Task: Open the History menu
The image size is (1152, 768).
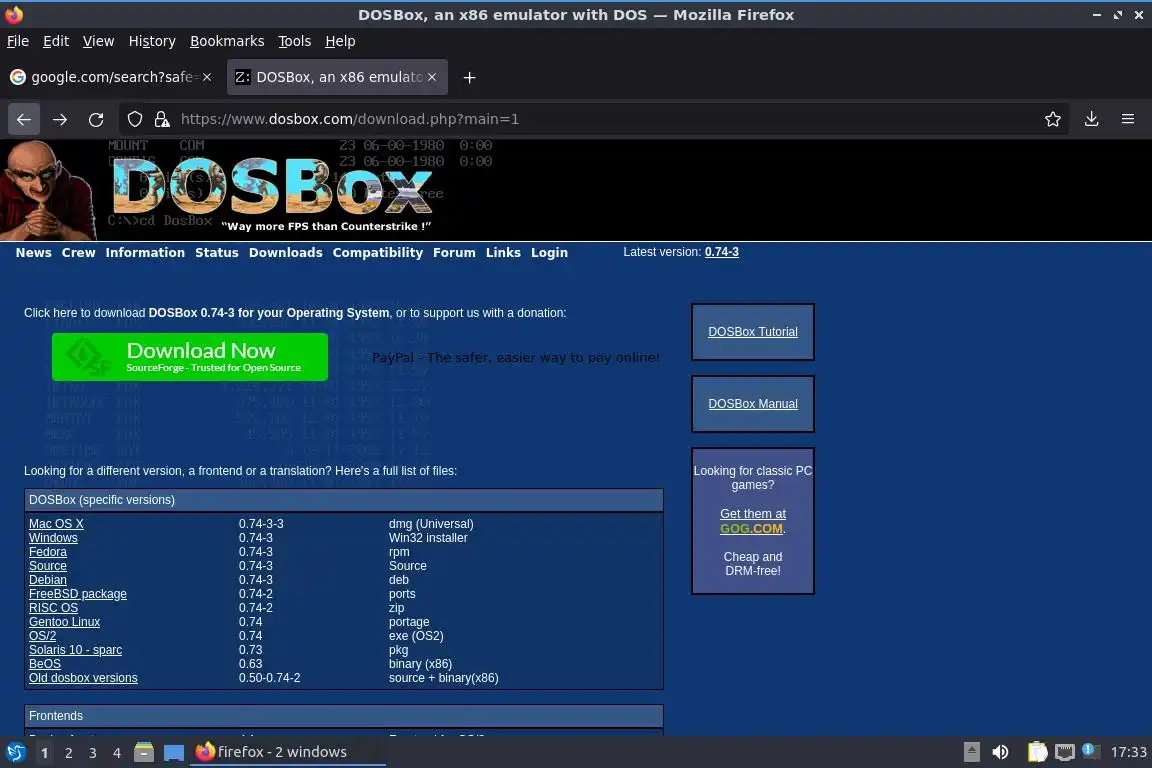Action: (152, 41)
